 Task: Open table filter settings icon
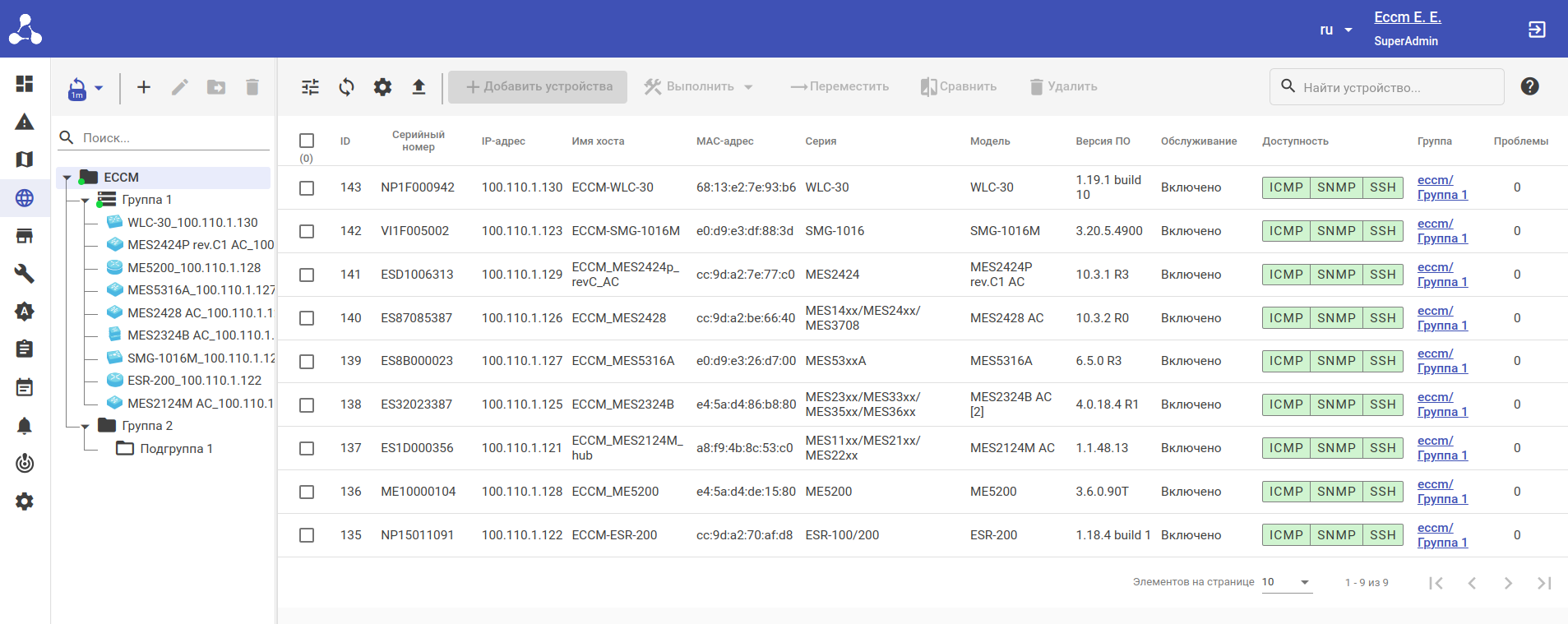click(310, 87)
